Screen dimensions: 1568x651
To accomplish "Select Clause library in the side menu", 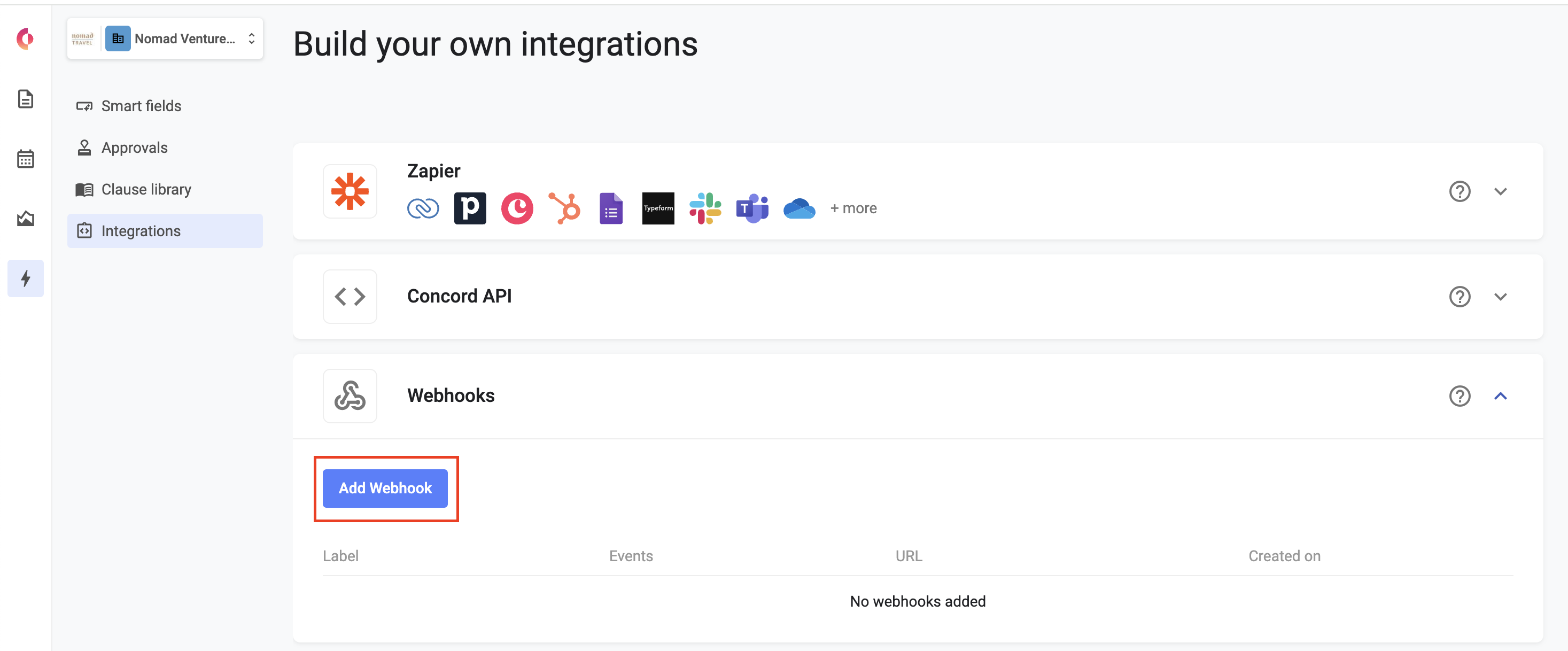I will point(145,189).
